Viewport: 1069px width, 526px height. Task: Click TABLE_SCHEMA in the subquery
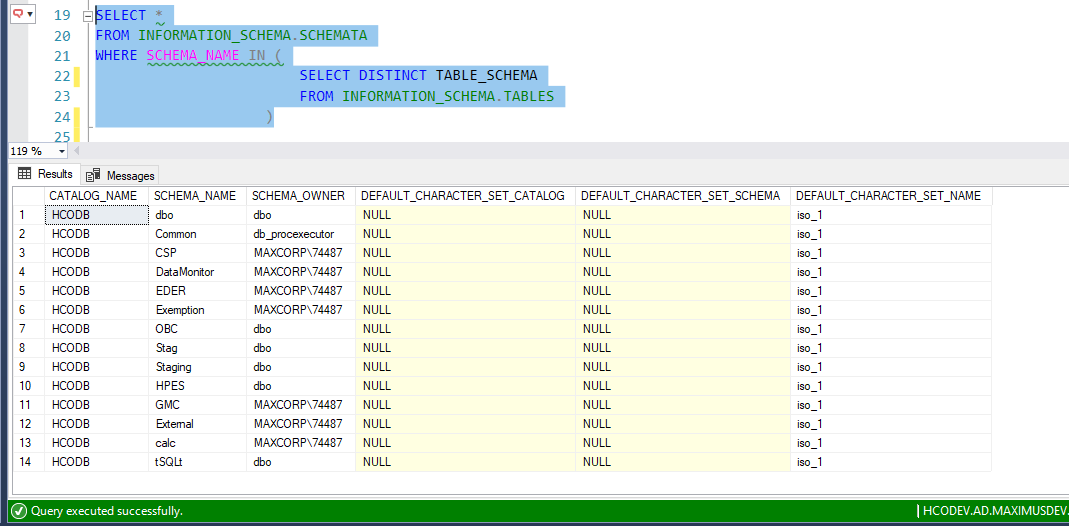click(487, 76)
